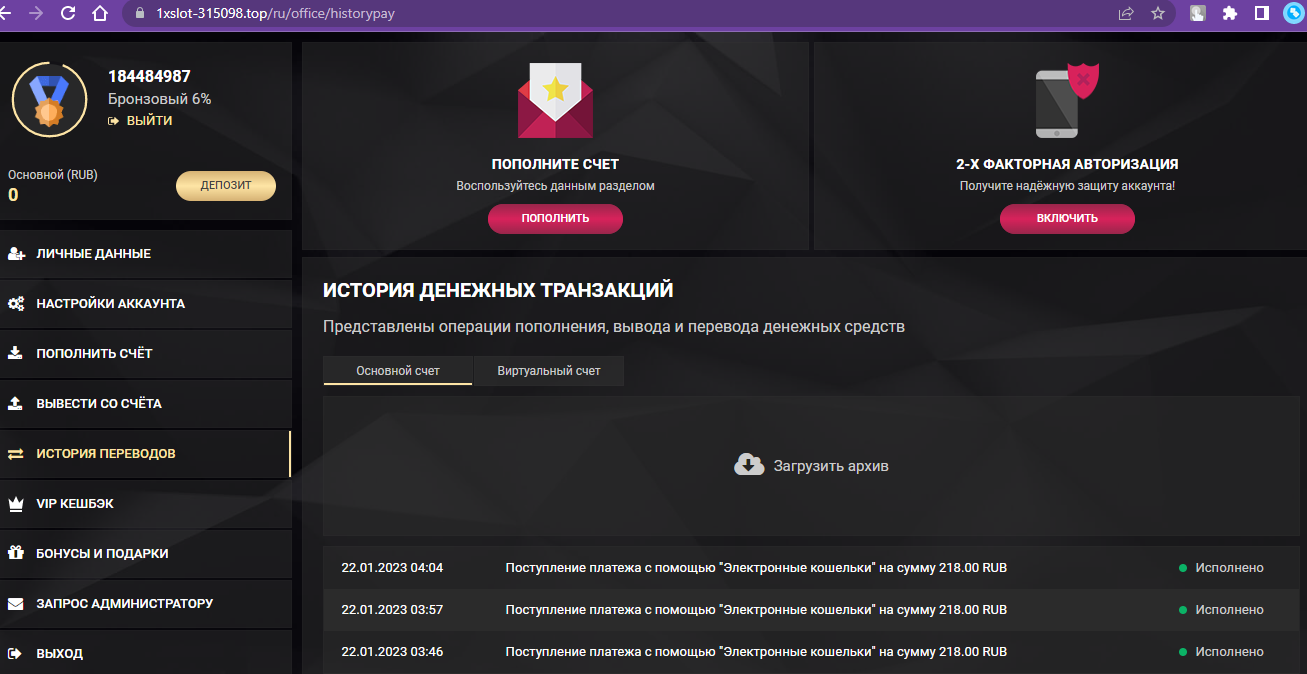Image resolution: width=1307 pixels, height=674 pixels.
Task: Open БОНУСЫ И ПОДАРКИ menu item
Action: (146, 553)
